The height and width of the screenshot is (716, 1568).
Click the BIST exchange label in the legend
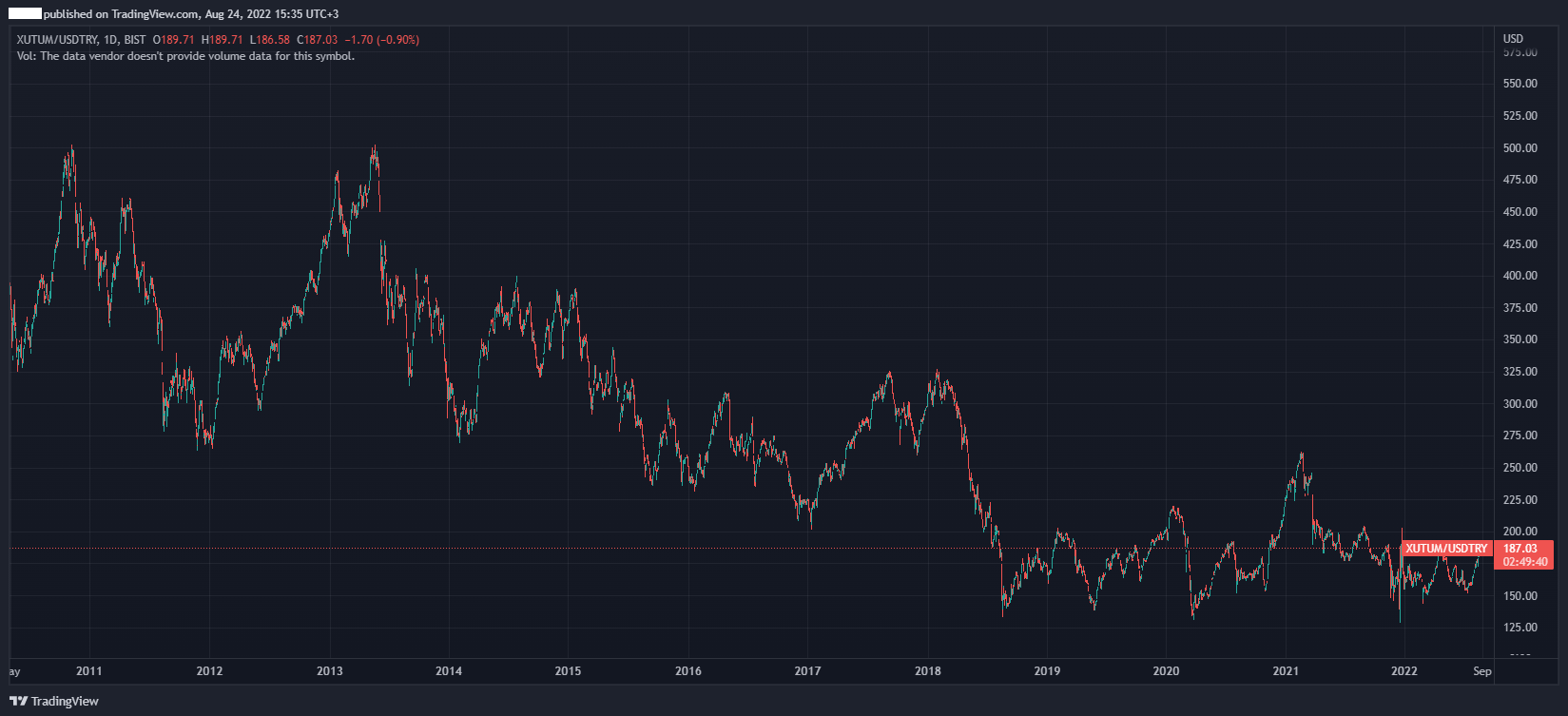point(135,40)
